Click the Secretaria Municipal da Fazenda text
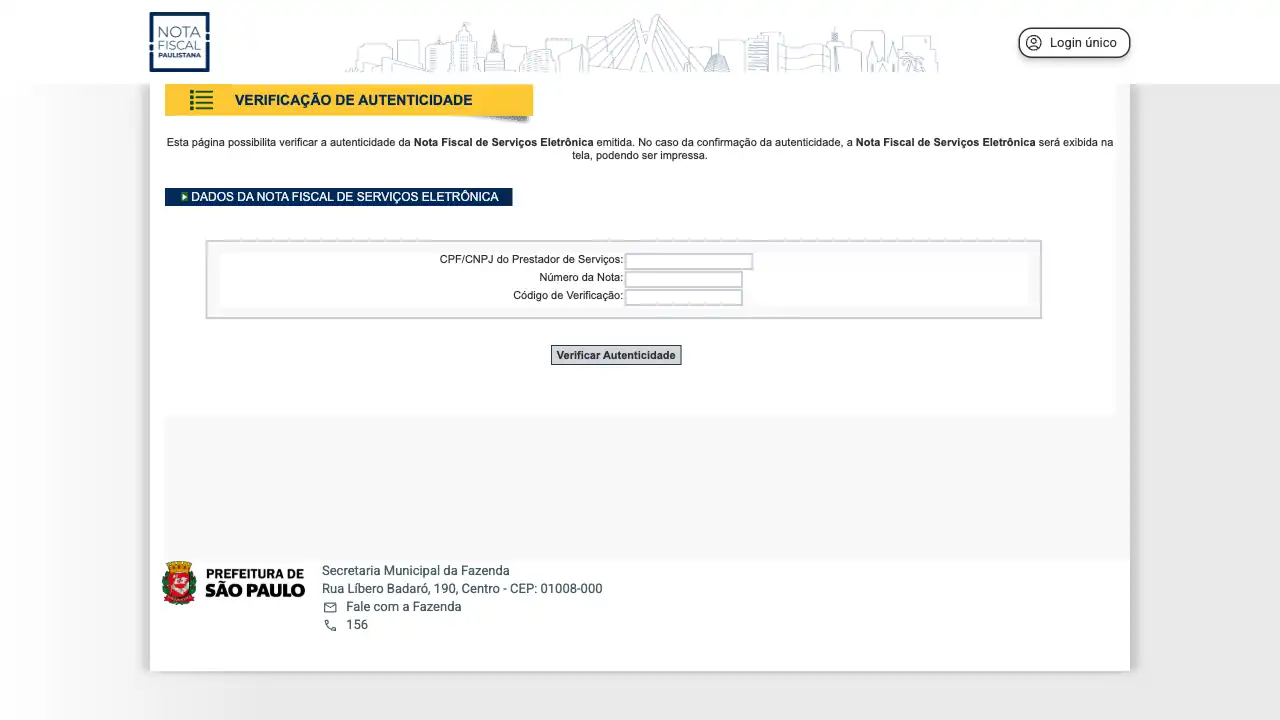The height and width of the screenshot is (720, 1280). coord(415,571)
